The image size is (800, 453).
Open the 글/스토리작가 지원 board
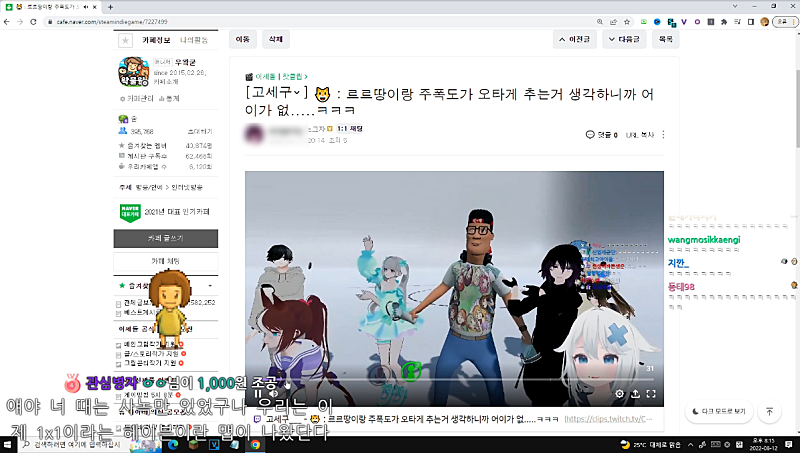coord(151,354)
